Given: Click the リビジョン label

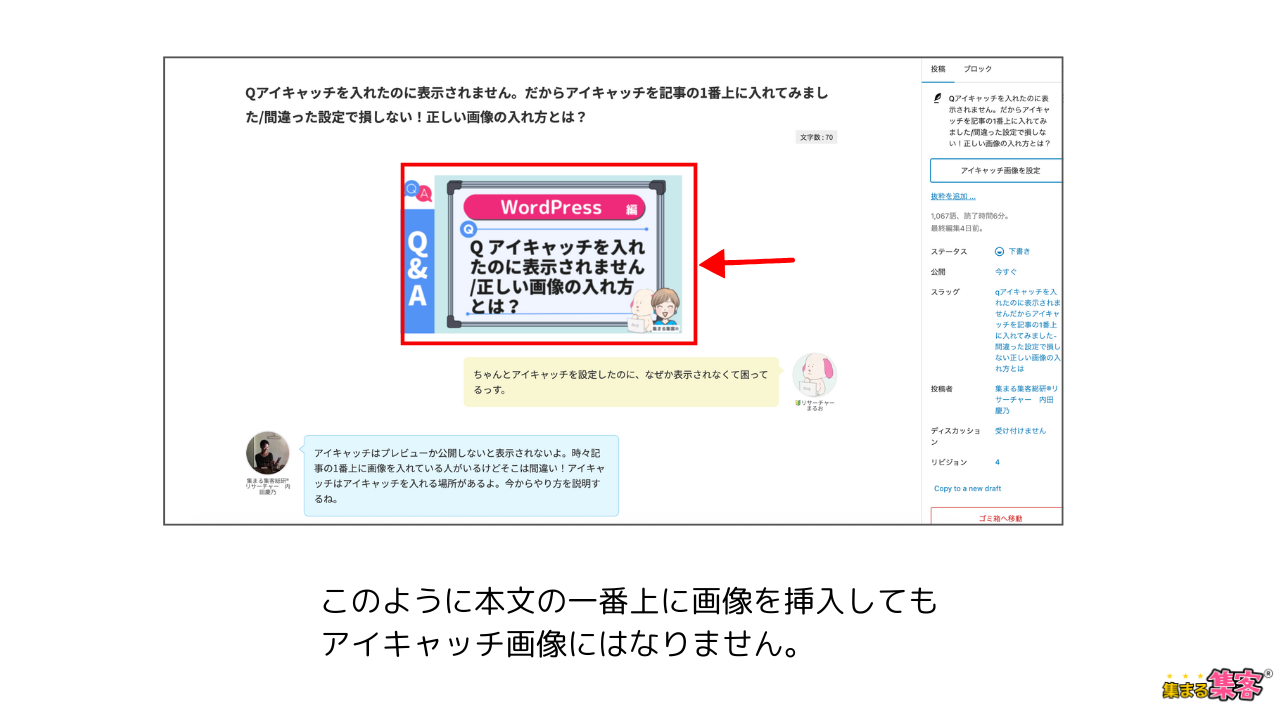Looking at the screenshot, I should click(949, 462).
